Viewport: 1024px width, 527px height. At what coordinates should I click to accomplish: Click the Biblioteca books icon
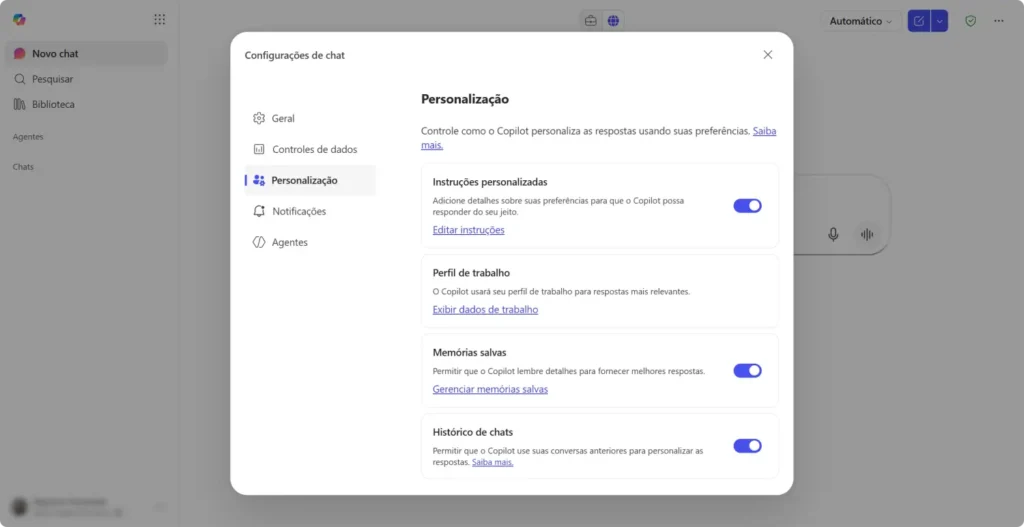(20, 104)
